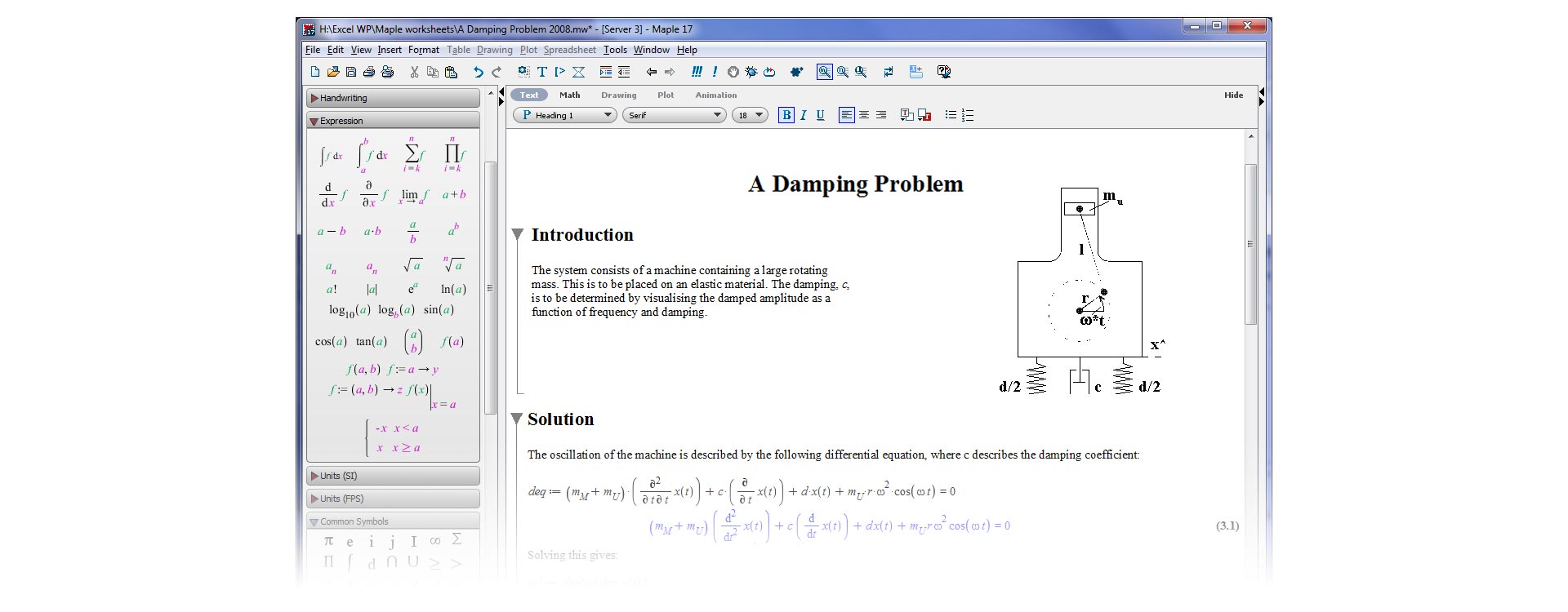Screen dimensions: 1568x612
Task: Cut selection with the scissors icon
Action: click(414, 72)
